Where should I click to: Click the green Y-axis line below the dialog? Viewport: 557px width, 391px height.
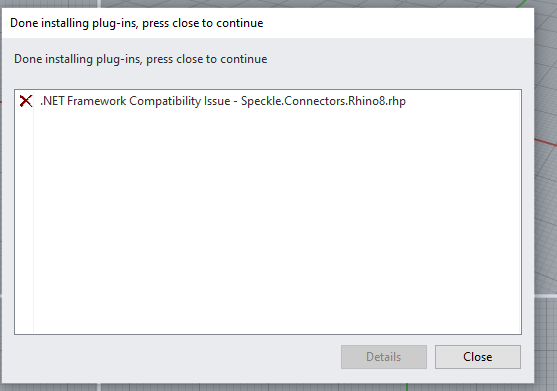[x=407, y=387]
